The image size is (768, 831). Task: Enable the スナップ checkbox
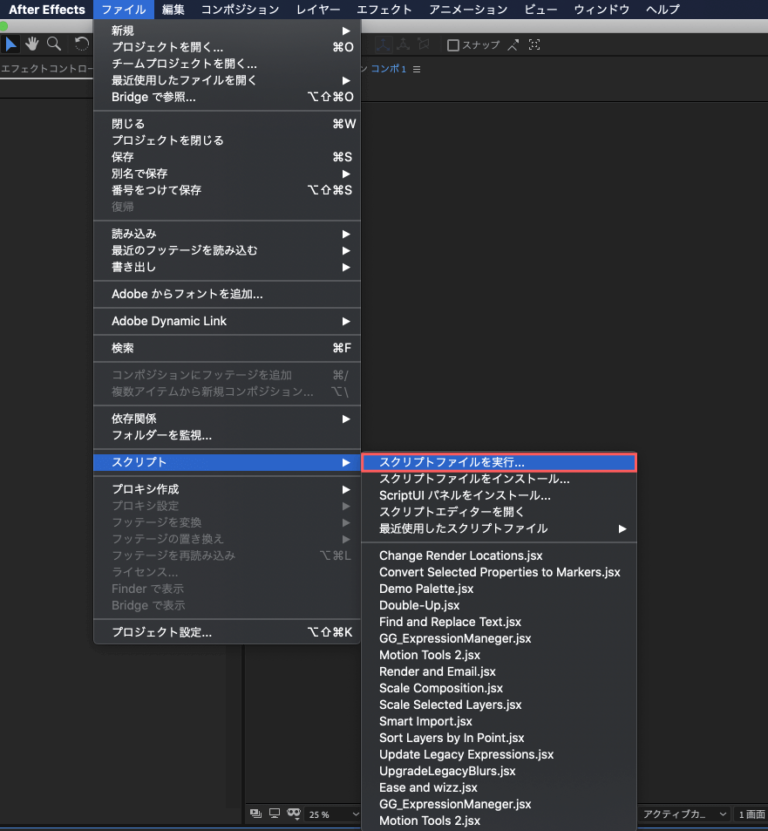[453, 46]
